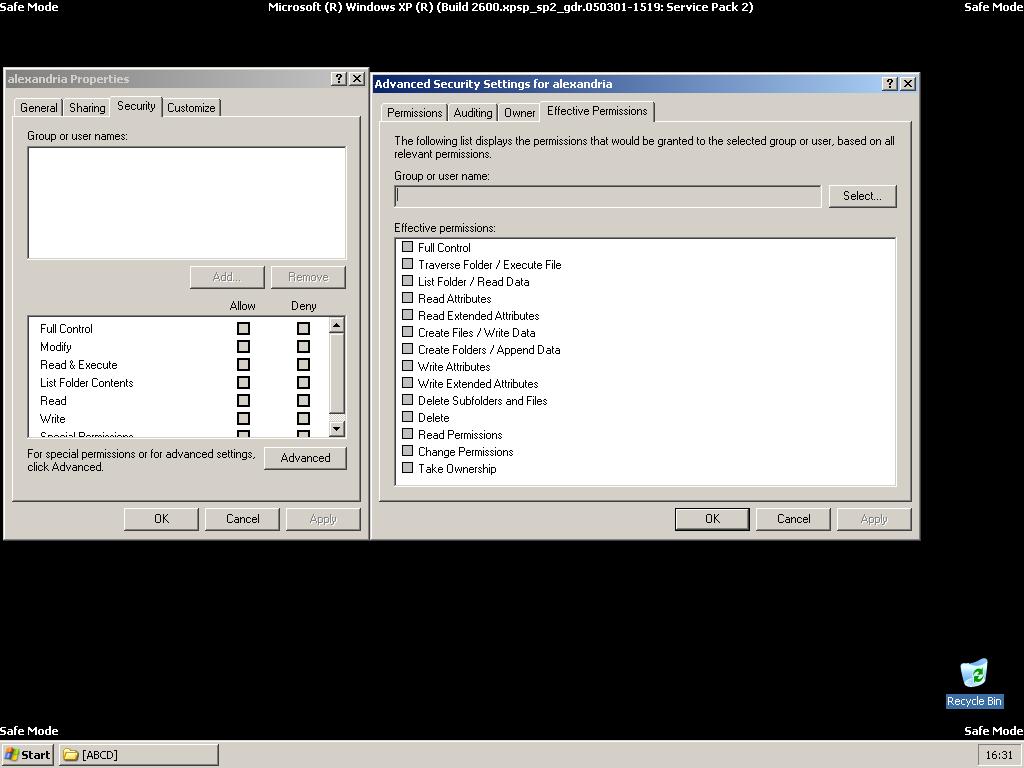Click the Select... button
This screenshot has width=1024, height=768.
862,196
